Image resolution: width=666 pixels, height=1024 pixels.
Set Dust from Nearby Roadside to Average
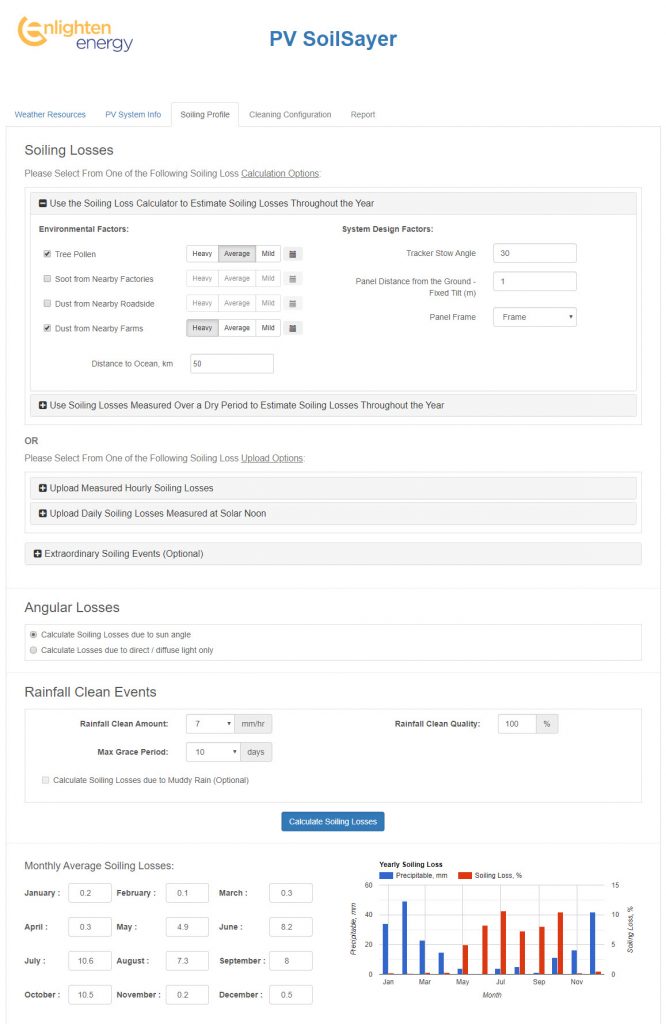(x=237, y=304)
